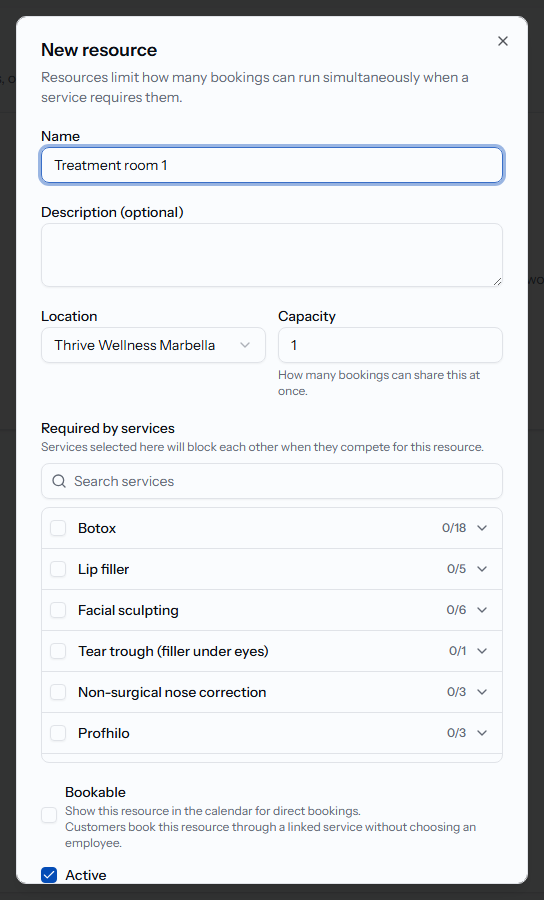544x900 pixels.
Task: Close the New resource dialog
Action: click(x=503, y=41)
